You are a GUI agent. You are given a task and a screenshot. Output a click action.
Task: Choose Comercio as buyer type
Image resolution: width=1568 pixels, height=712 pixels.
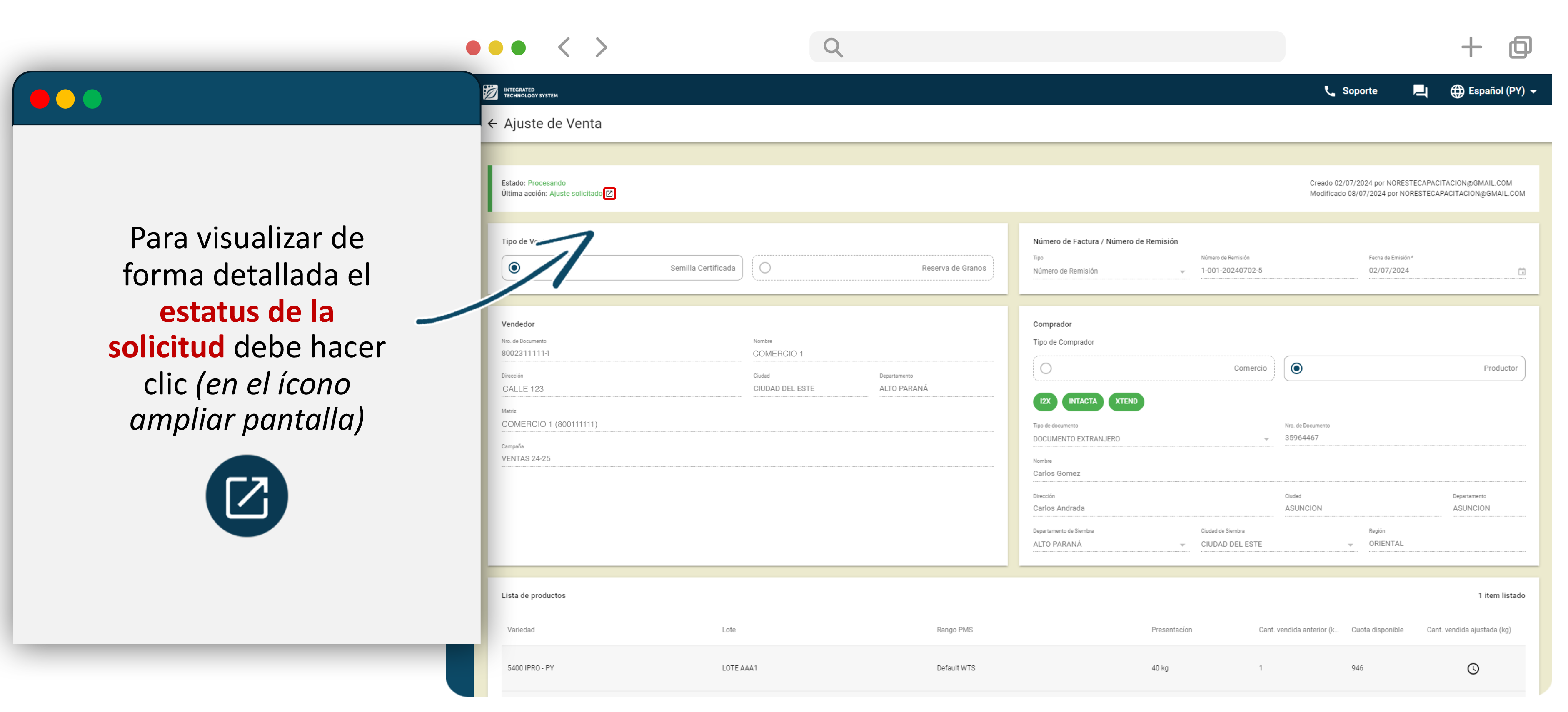(x=1046, y=369)
